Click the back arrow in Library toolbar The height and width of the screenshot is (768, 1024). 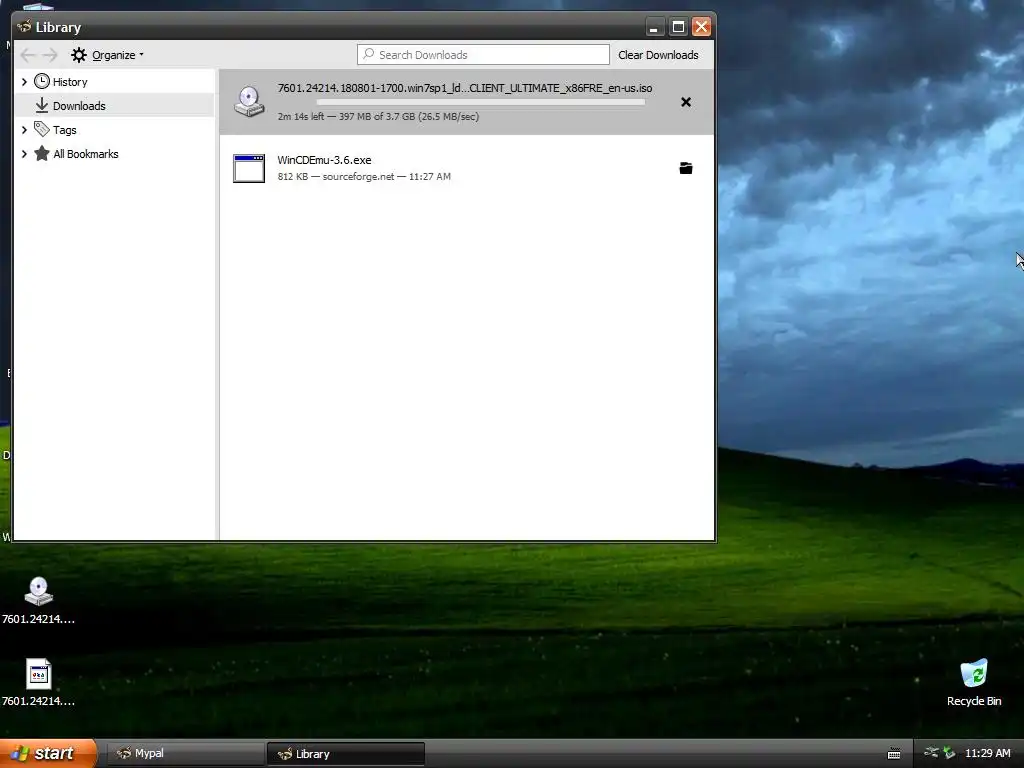tap(27, 55)
